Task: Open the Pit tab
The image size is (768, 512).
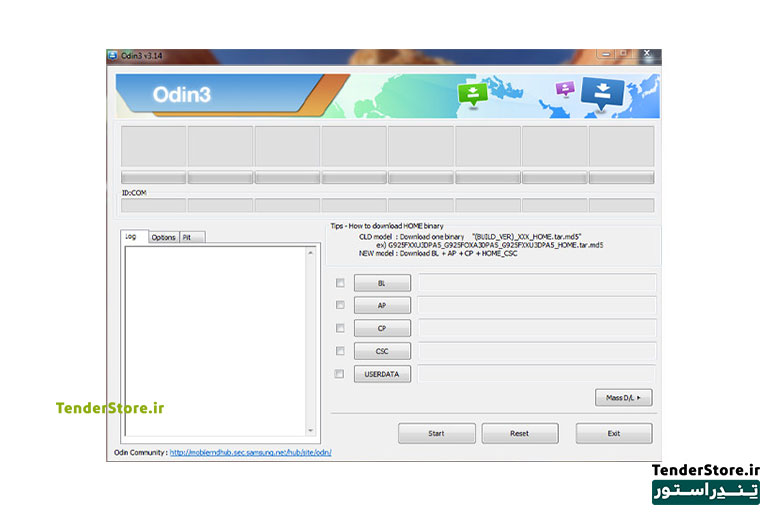Action: point(192,237)
